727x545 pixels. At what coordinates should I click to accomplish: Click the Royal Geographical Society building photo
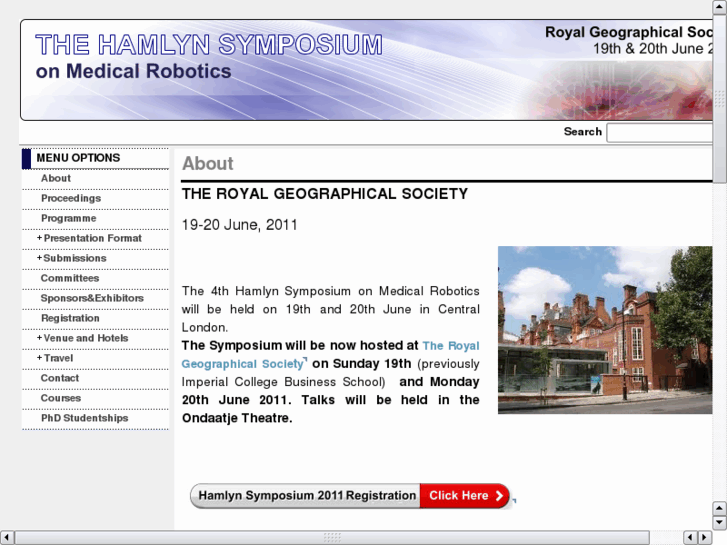tap(605, 330)
